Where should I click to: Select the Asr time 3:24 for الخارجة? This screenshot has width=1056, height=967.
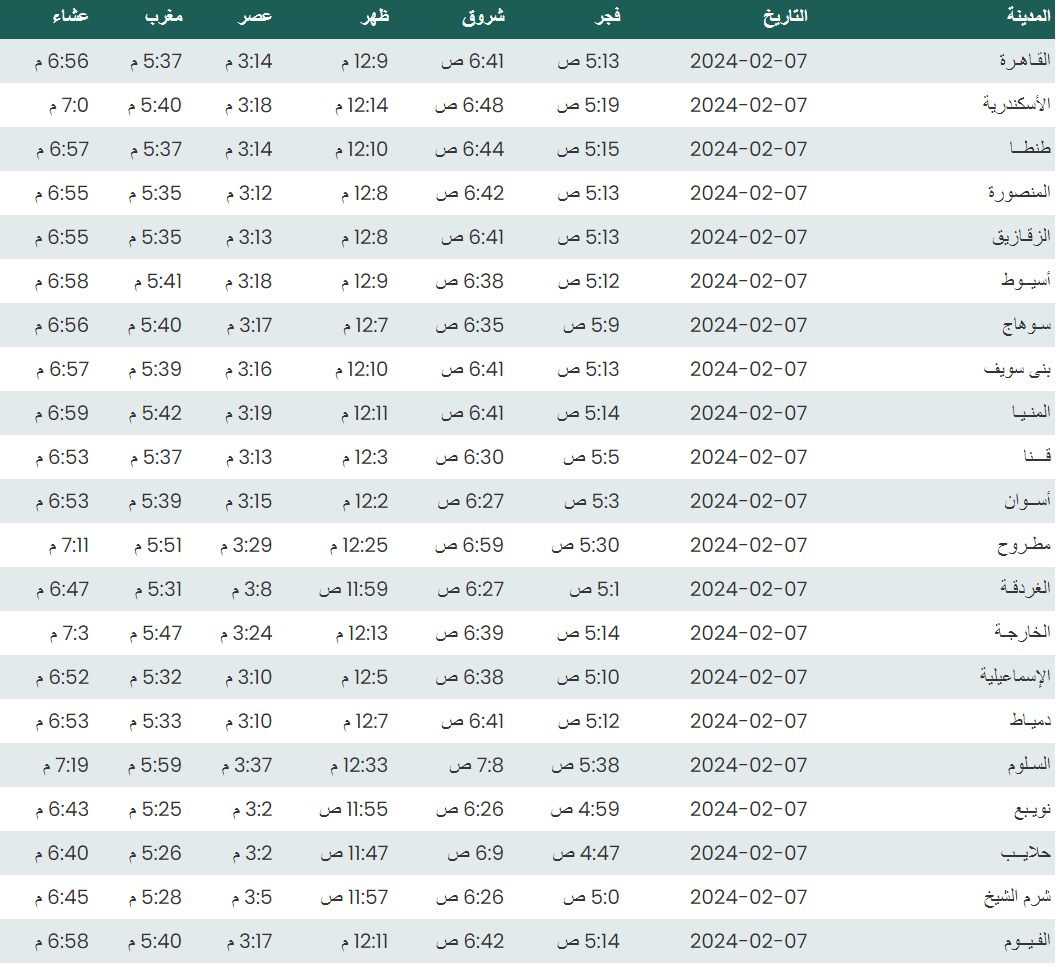click(248, 633)
